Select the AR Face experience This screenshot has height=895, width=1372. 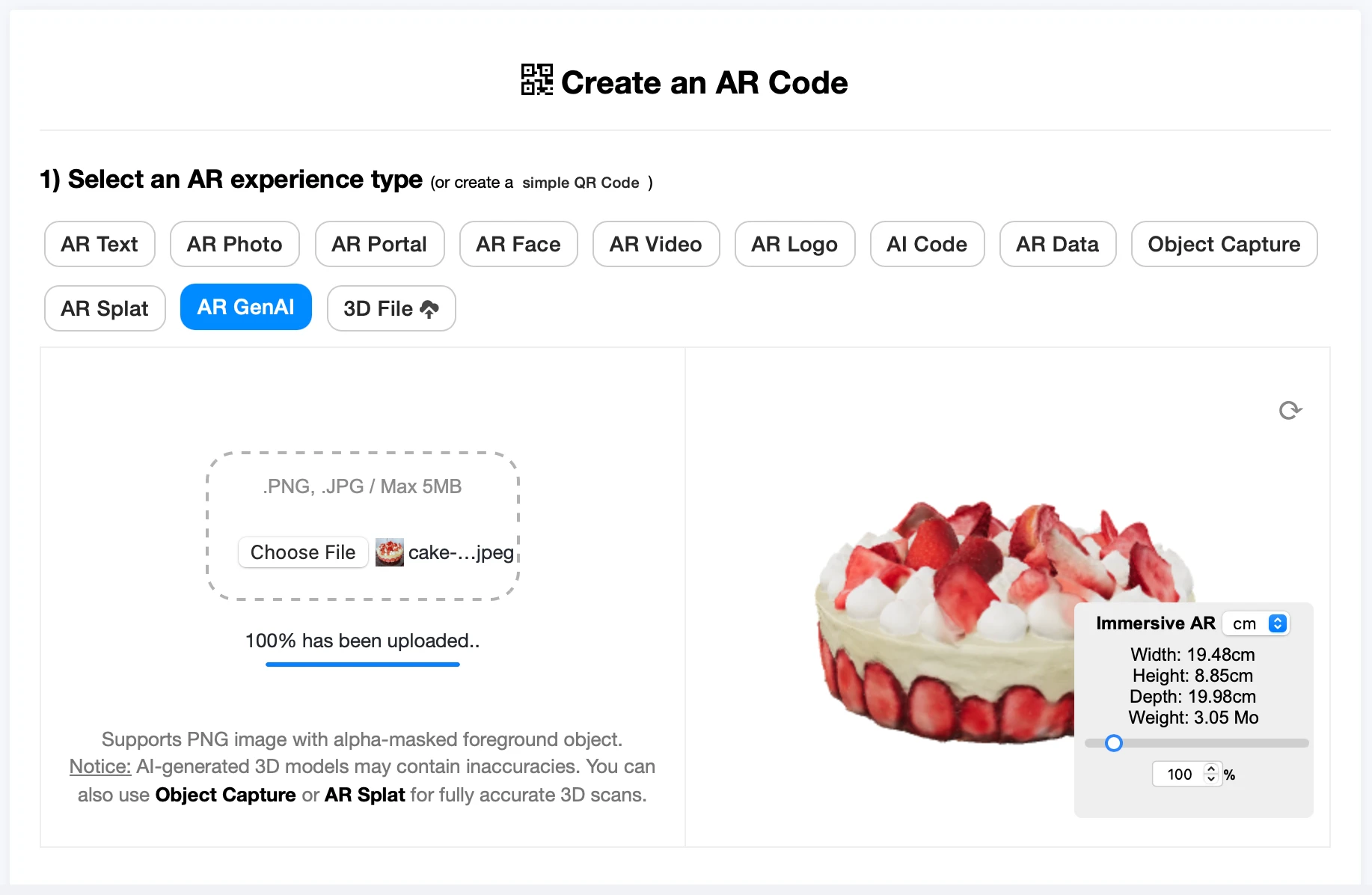518,244
